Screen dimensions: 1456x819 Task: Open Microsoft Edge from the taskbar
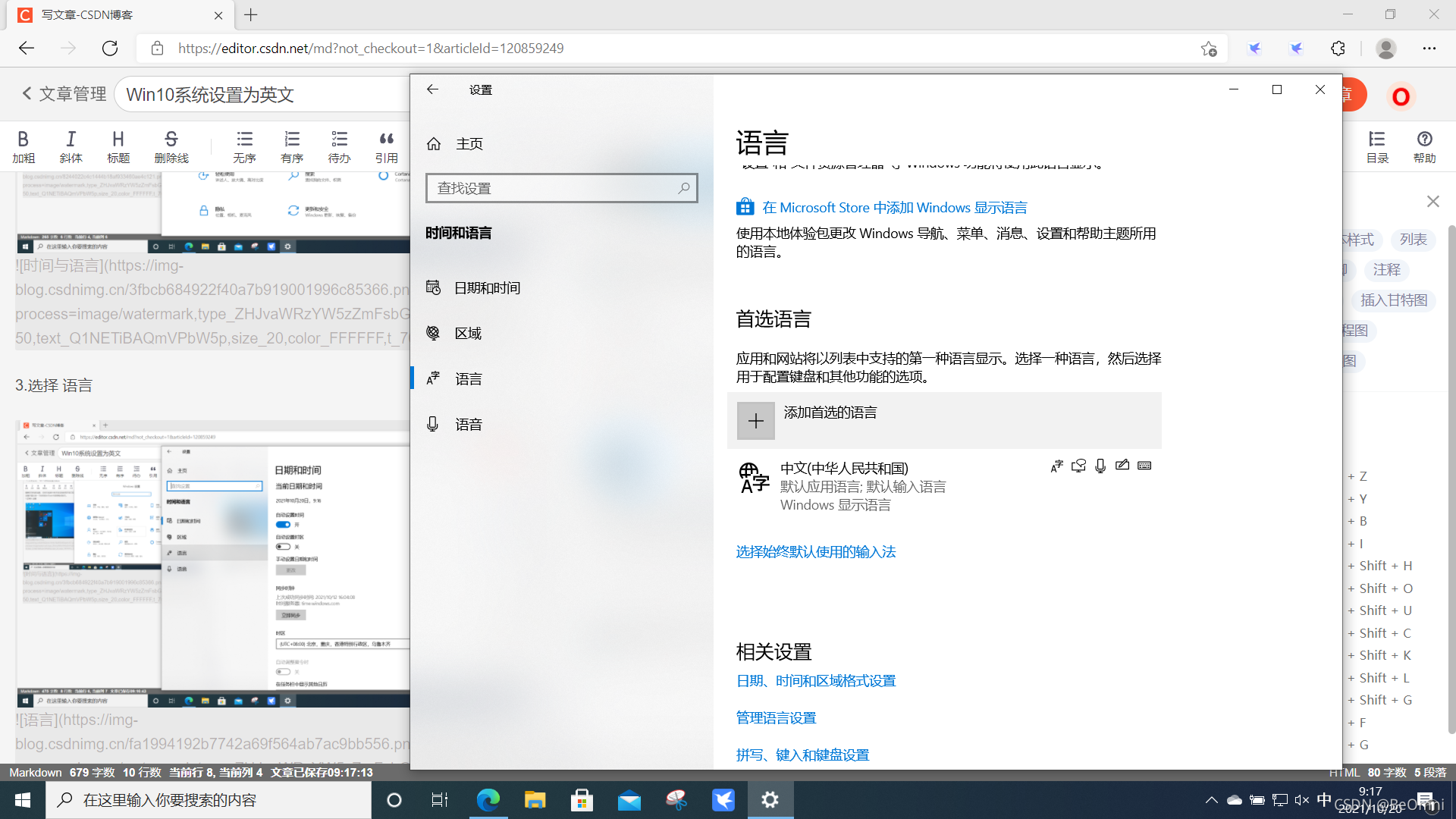(488, 799)
